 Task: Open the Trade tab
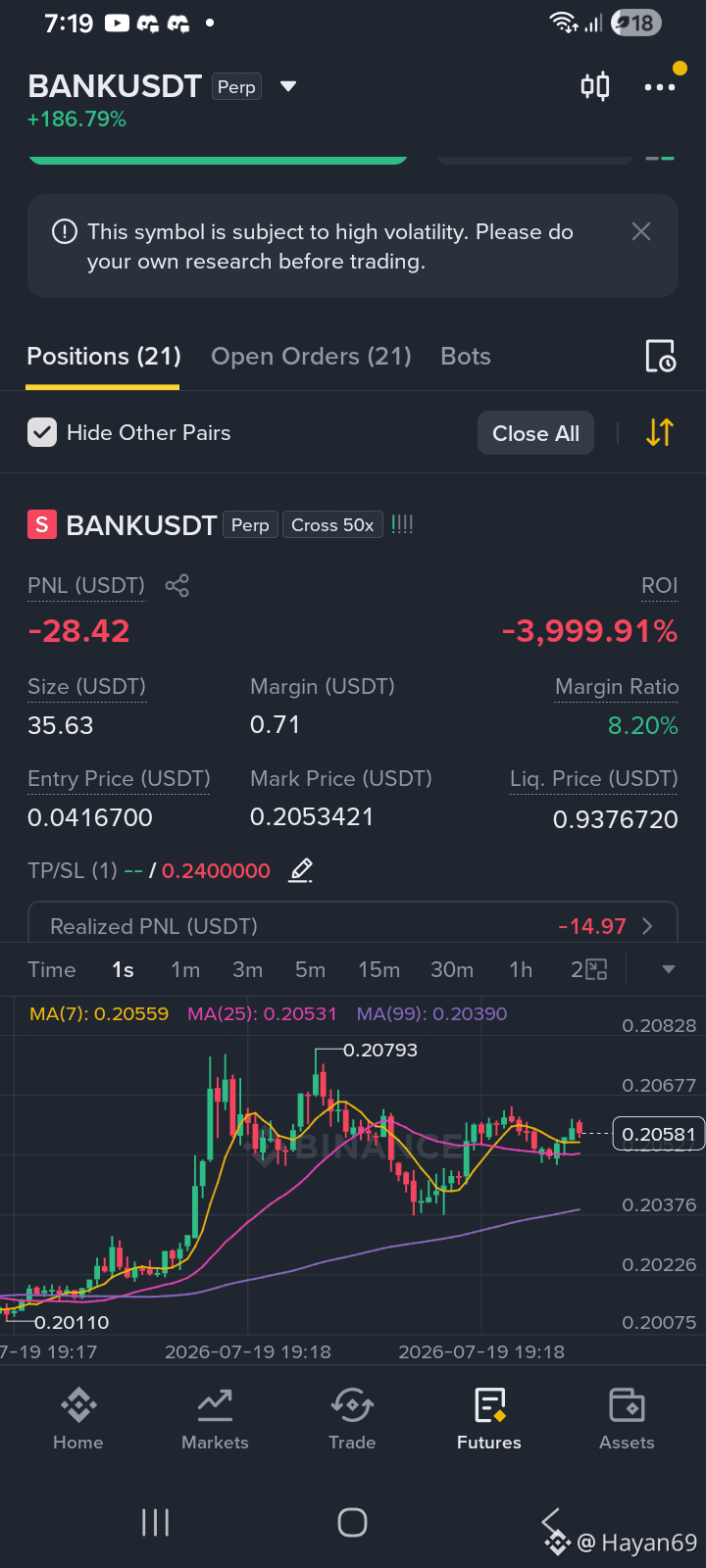352,1419
